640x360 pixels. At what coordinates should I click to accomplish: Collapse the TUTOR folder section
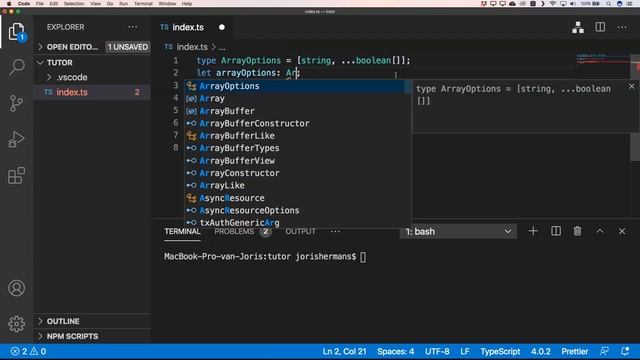click(x=60, y=62)
